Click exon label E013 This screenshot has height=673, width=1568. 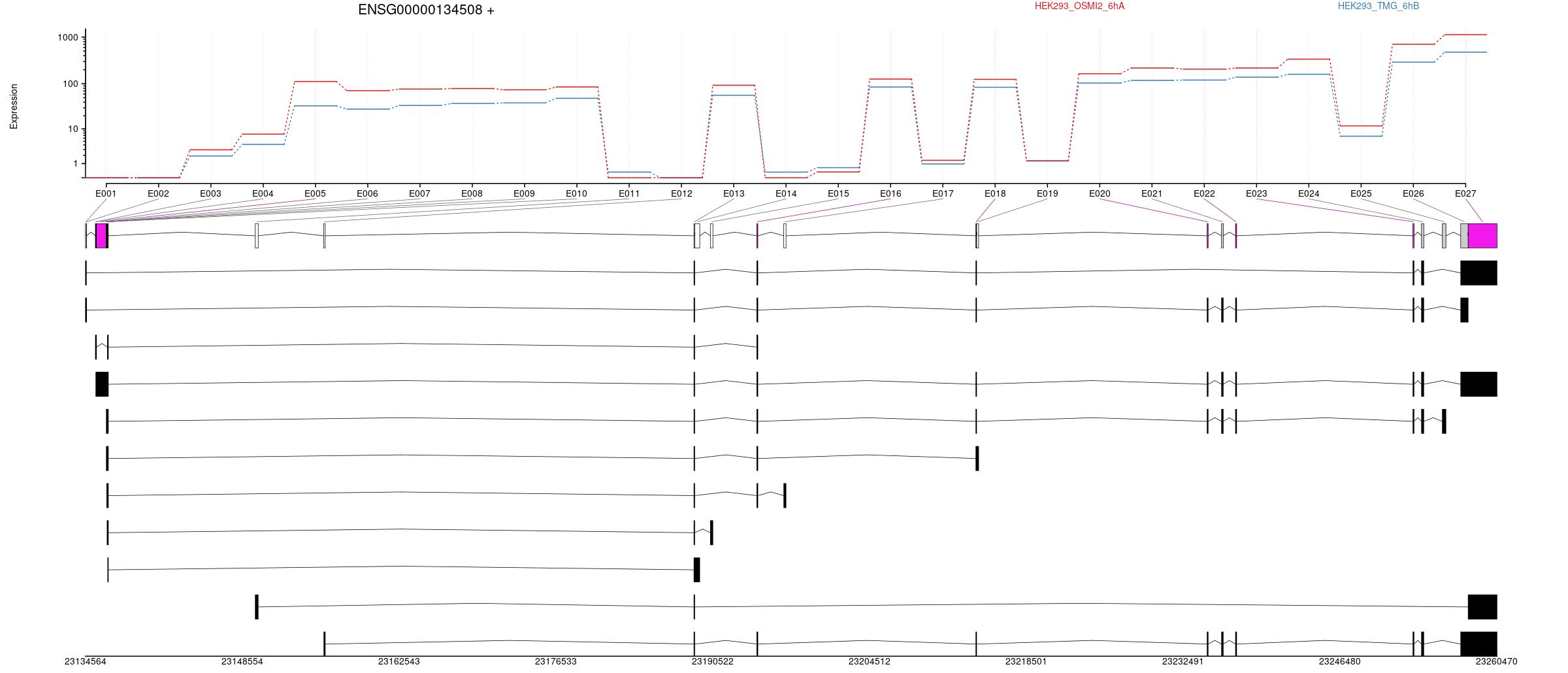coord(734,193)
